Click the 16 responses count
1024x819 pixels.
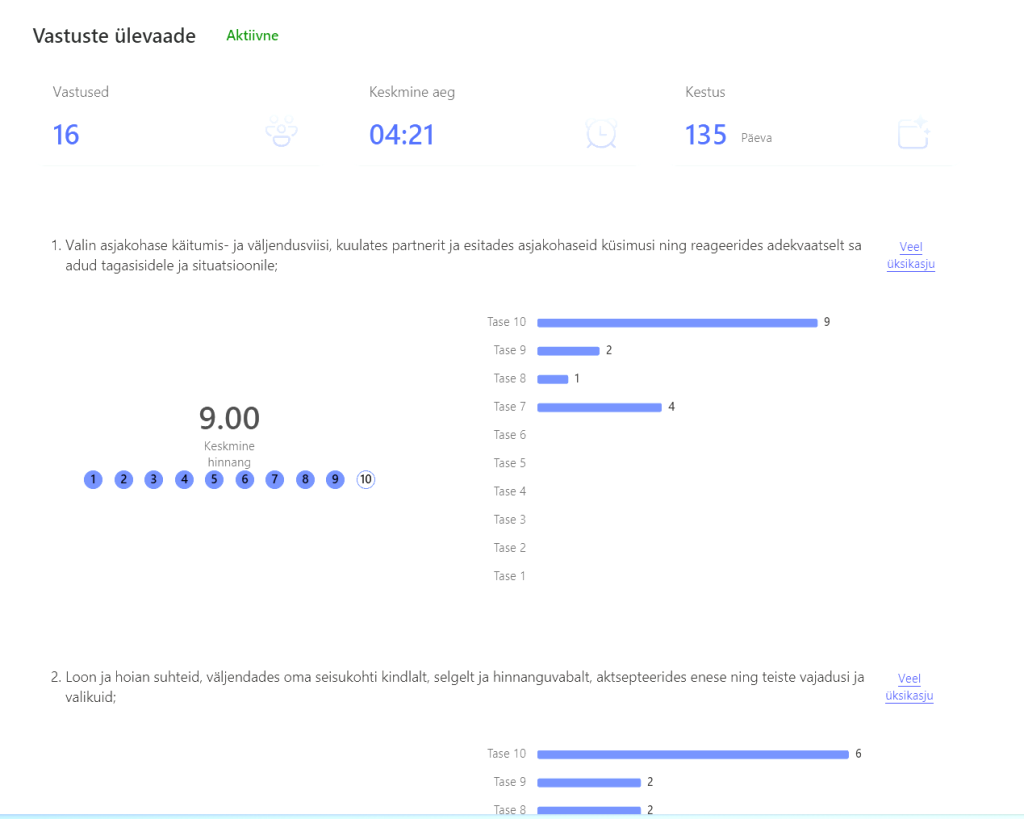66,135
